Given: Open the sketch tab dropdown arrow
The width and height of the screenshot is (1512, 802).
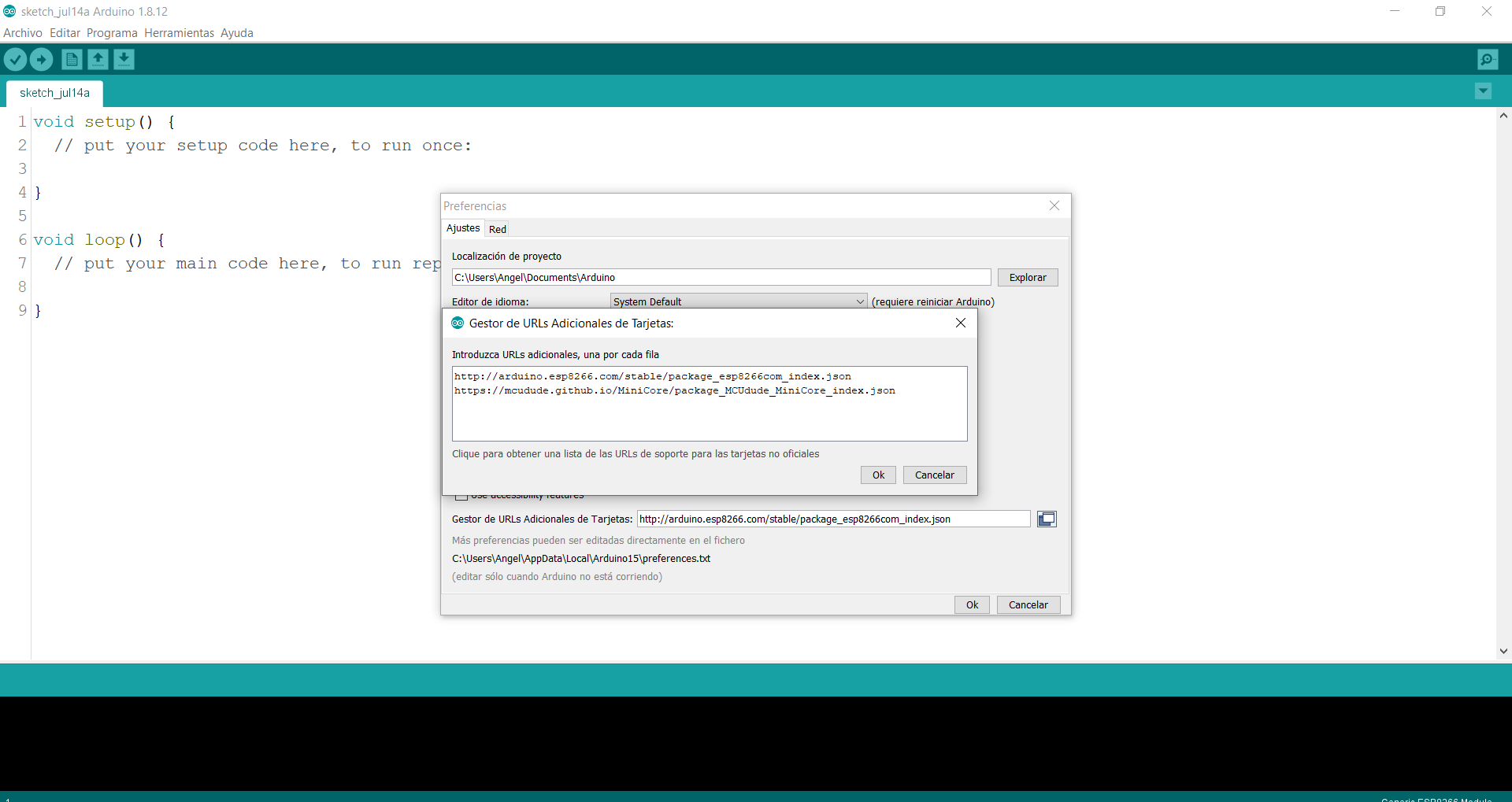Looking at the screenshot, I should [x=1483, y=91].
